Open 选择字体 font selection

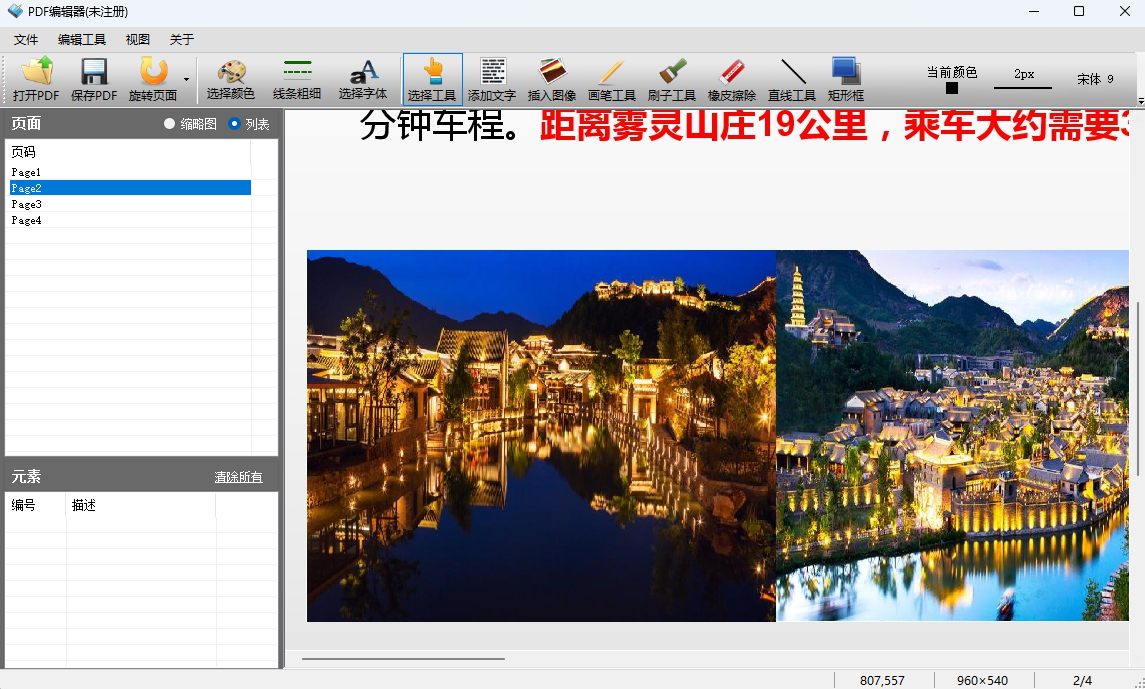tap(363, 79)
